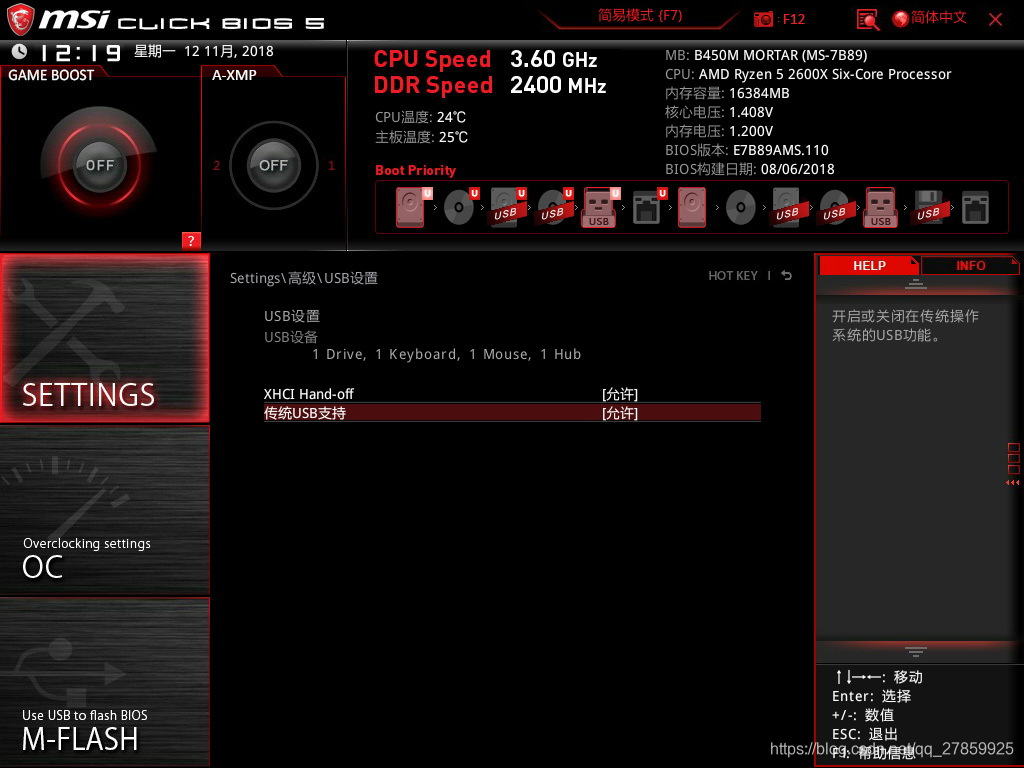The height and width of the screenshot is (768, 1024).
Task: Open the M-FLASH BIOS flashing section
Action: (104, 682)
